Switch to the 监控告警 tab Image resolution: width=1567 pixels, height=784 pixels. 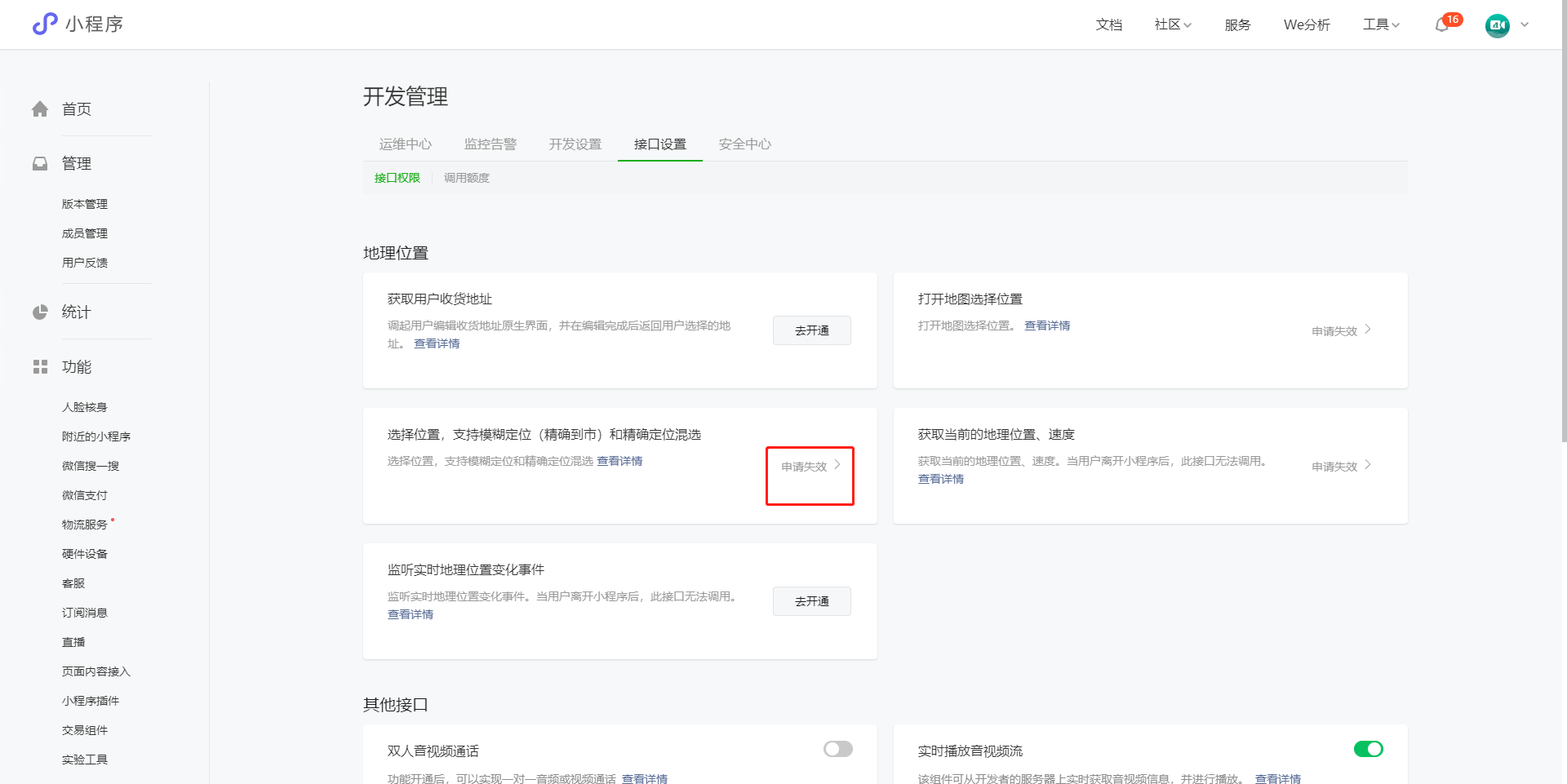click(491, 144)
